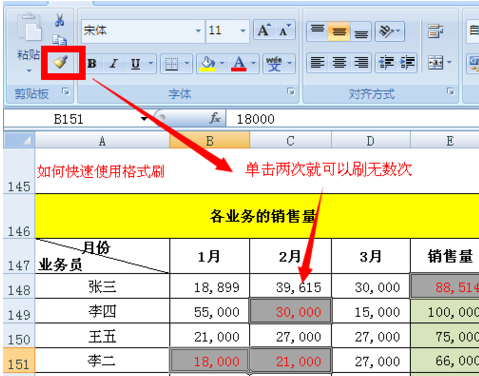The image size is (479, 376).
Task: Open fill color dropdown arrow
Action: point(222,63)
